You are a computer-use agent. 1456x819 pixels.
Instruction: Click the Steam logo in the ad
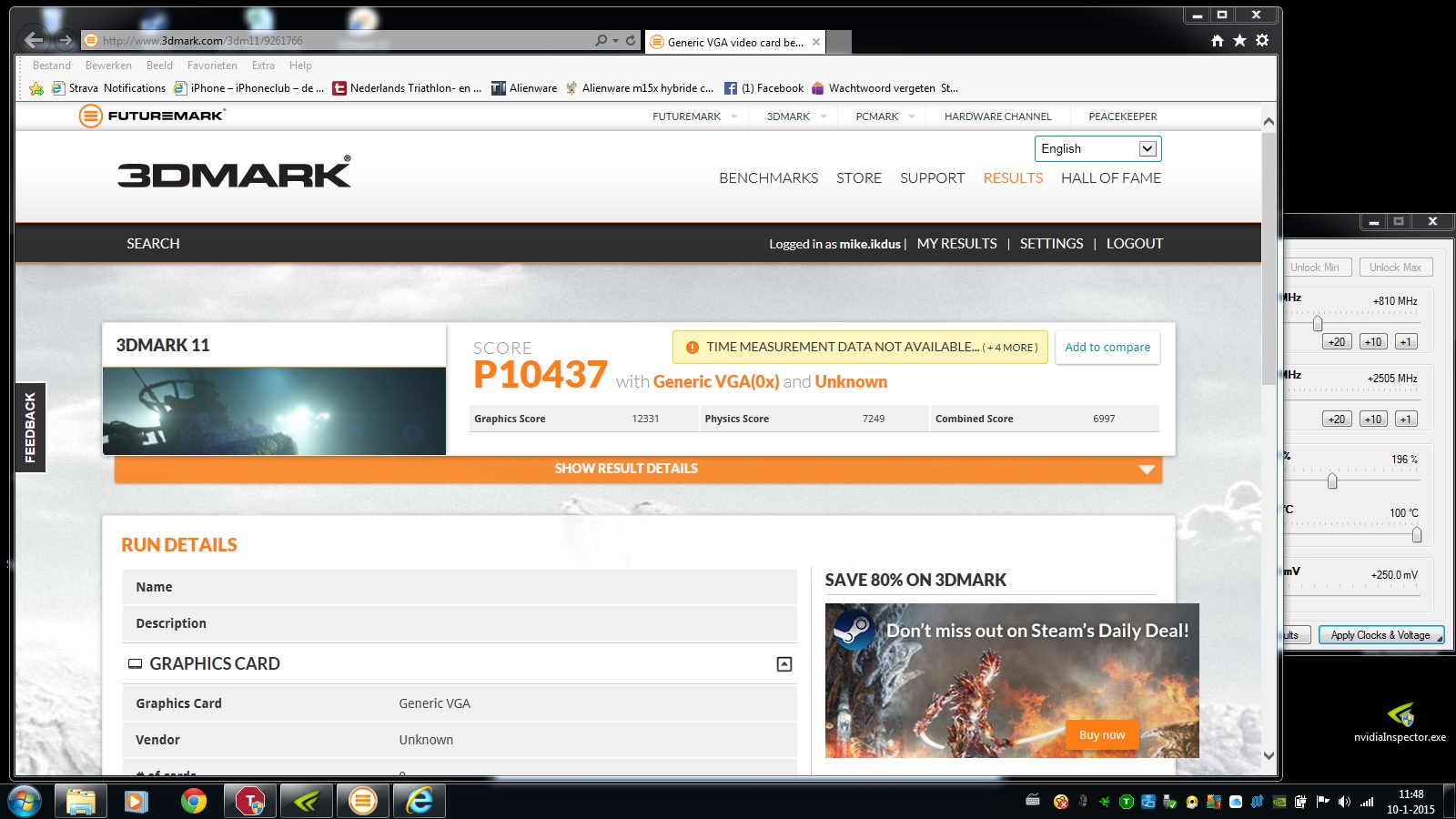pos(853,629)
